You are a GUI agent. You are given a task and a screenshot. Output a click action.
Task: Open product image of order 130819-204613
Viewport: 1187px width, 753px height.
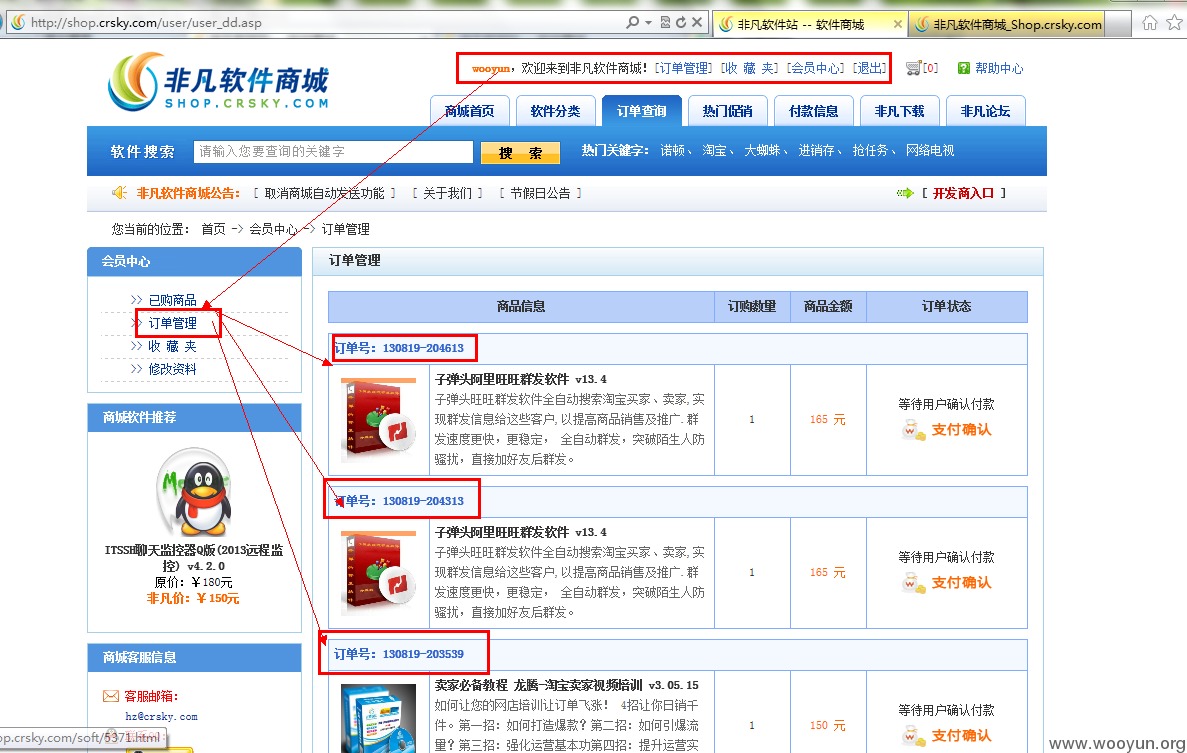[x=378, y=420]
